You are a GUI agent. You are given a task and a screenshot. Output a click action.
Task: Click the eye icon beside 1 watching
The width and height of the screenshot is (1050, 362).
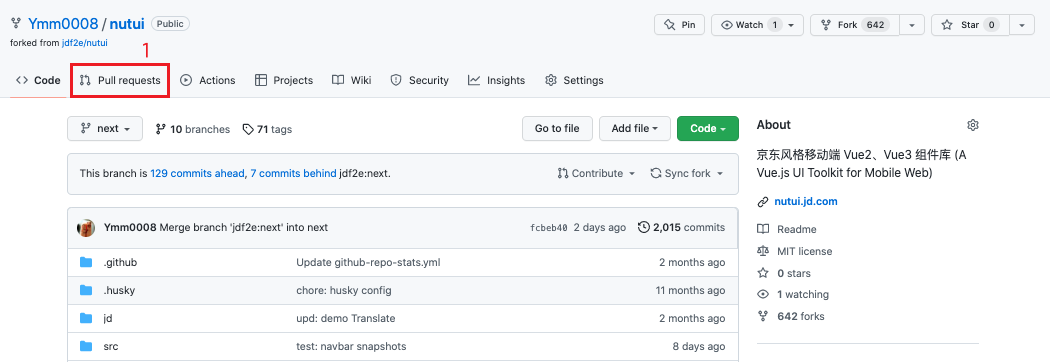(x=763, y=294)
